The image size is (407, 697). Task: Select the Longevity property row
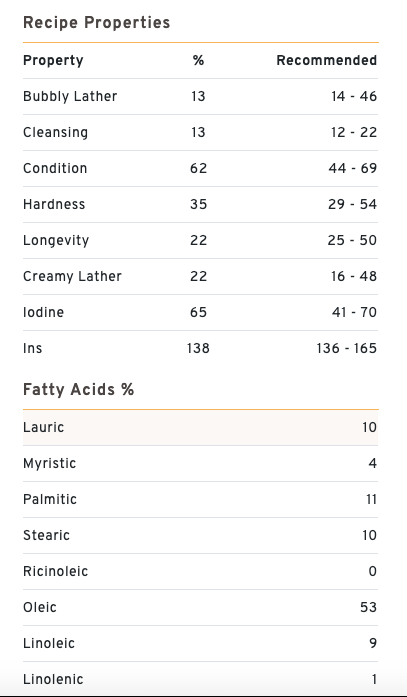click(x=200, y=240)
